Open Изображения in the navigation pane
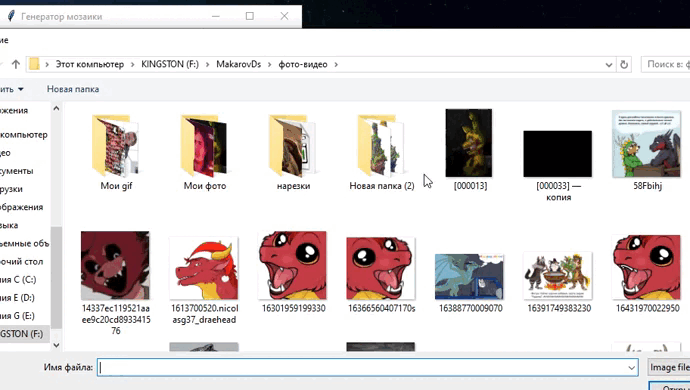 (x=22, y=207)
